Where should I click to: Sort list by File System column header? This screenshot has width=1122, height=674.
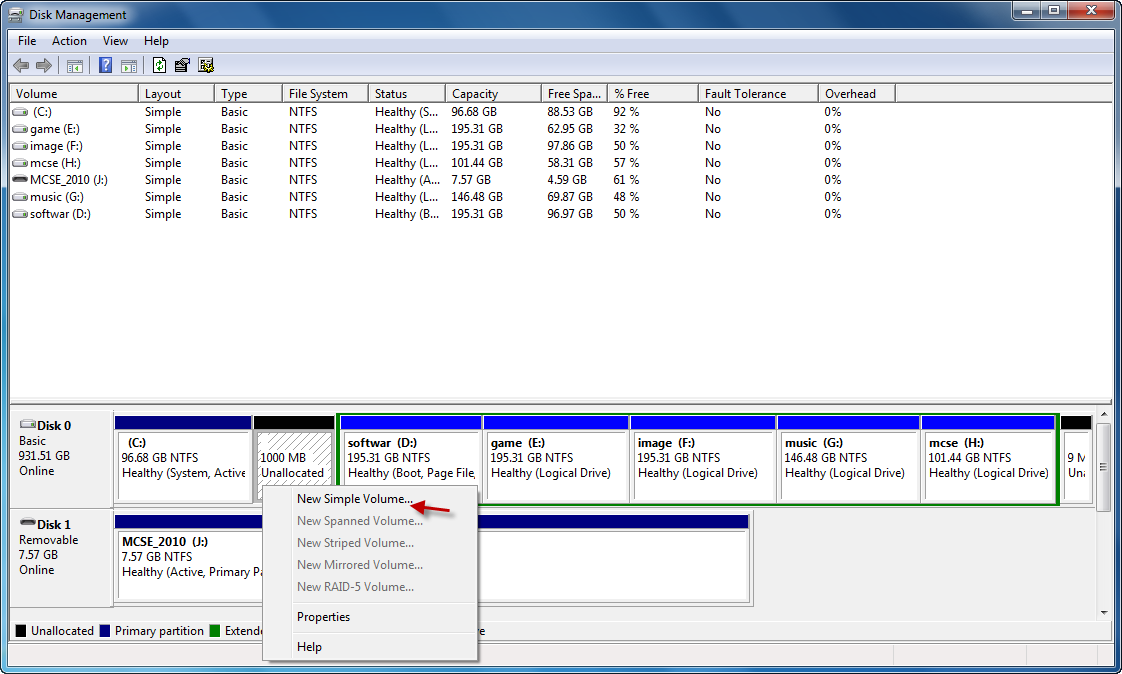coord(318,94)
